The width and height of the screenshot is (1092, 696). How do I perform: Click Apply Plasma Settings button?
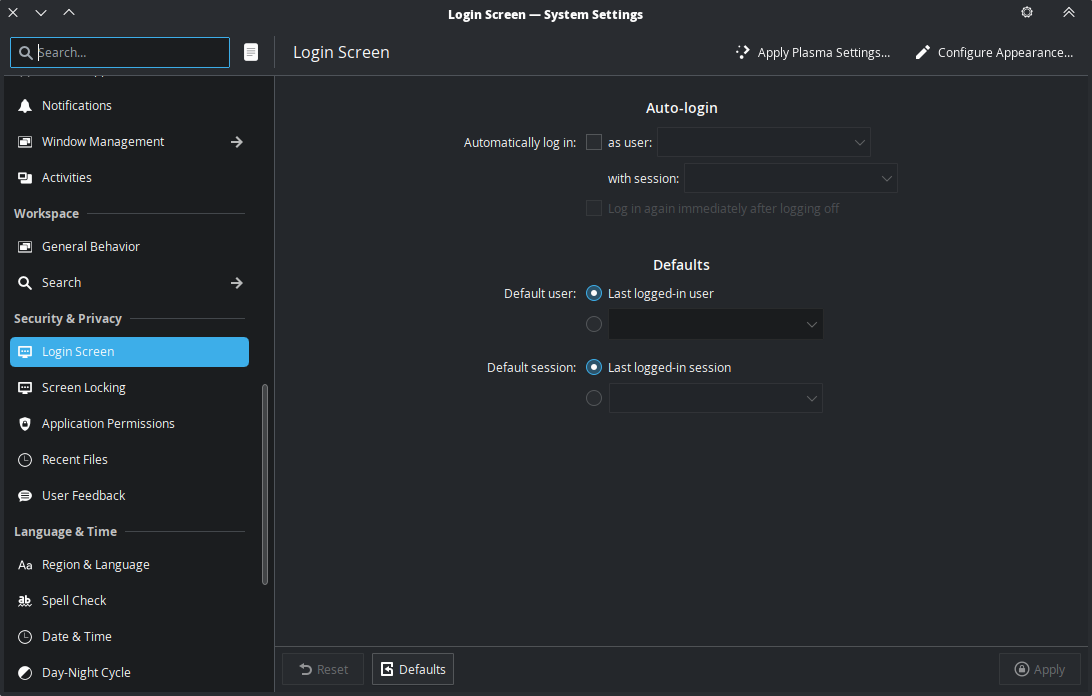pyautogui.click(x=812, y=52)
